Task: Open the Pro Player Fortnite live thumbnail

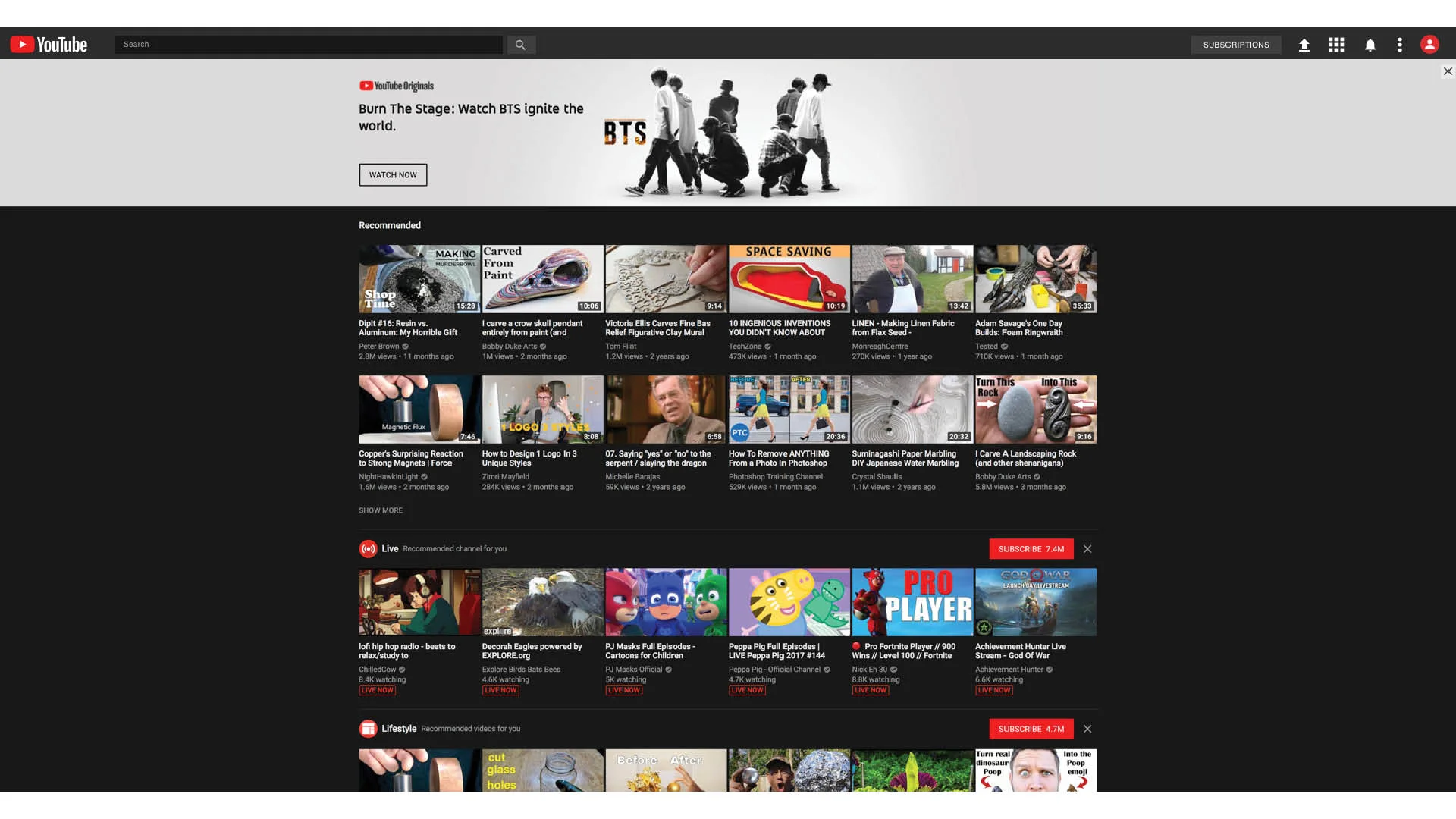Action: pyautogui.click(x=912, y=602)
